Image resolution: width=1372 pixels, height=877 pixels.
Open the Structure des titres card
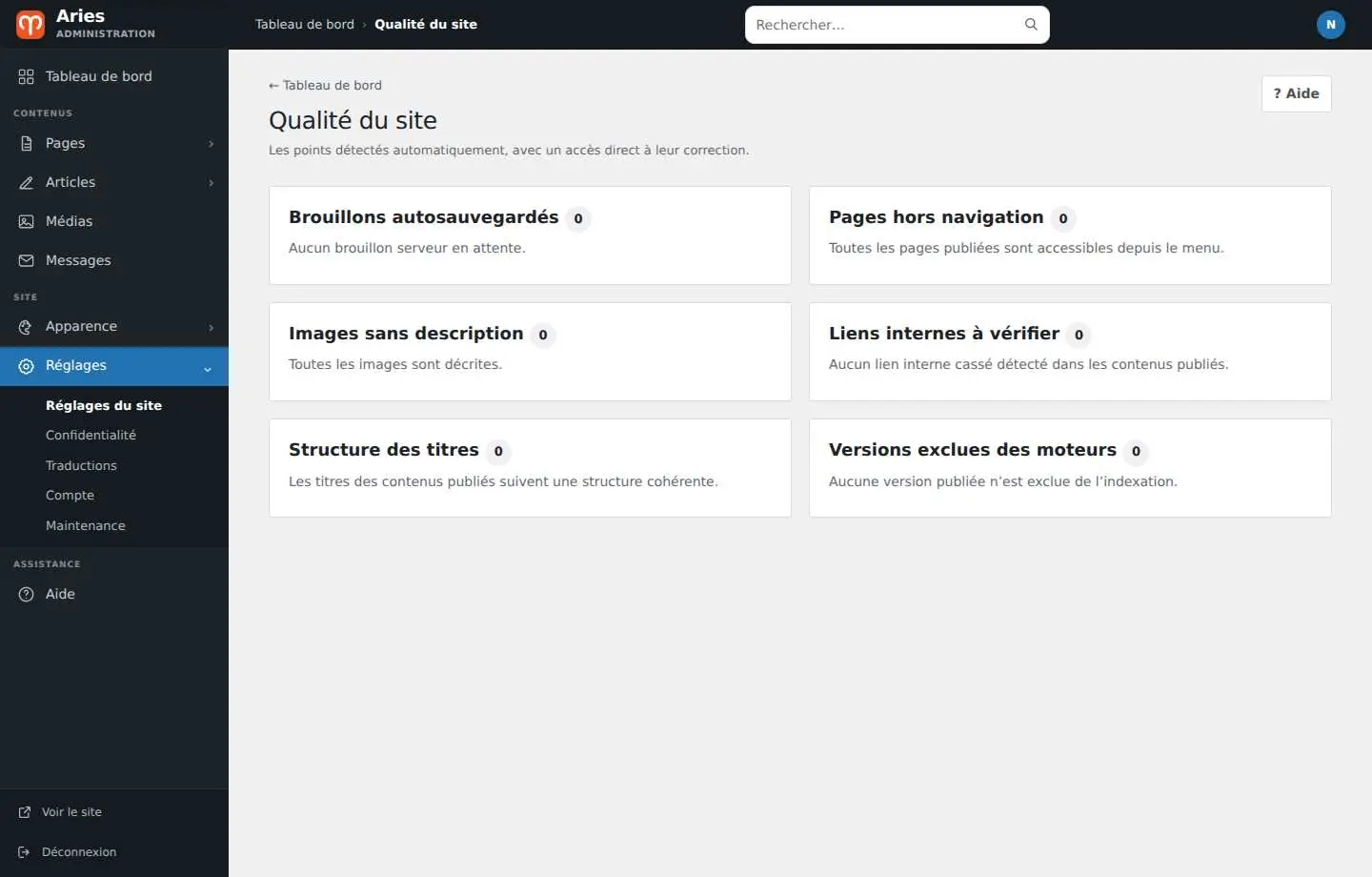click(530, 468)
